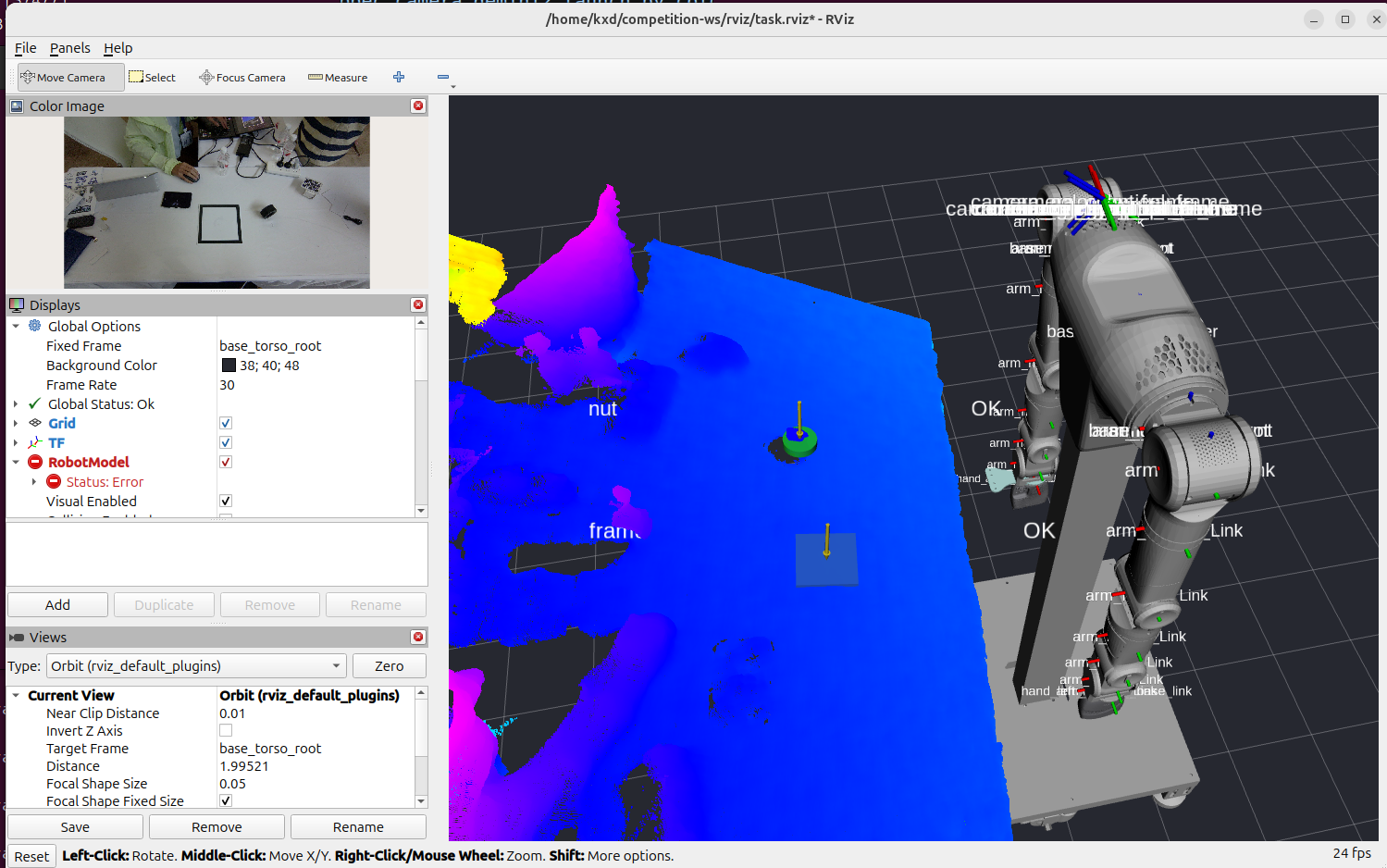Uncheck Focal Shape Fixed Size
This screenshot has height=868, width=1387.
point(226,800)
